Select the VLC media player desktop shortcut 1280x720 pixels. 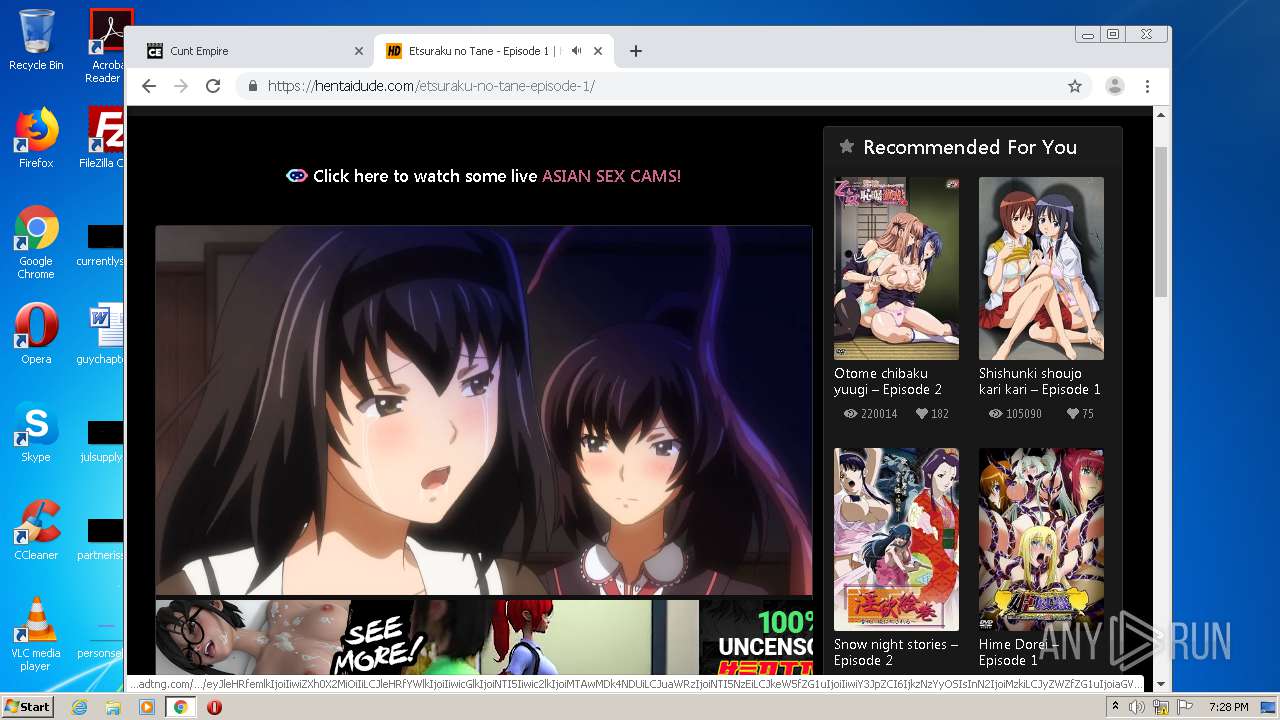point(36,634)
